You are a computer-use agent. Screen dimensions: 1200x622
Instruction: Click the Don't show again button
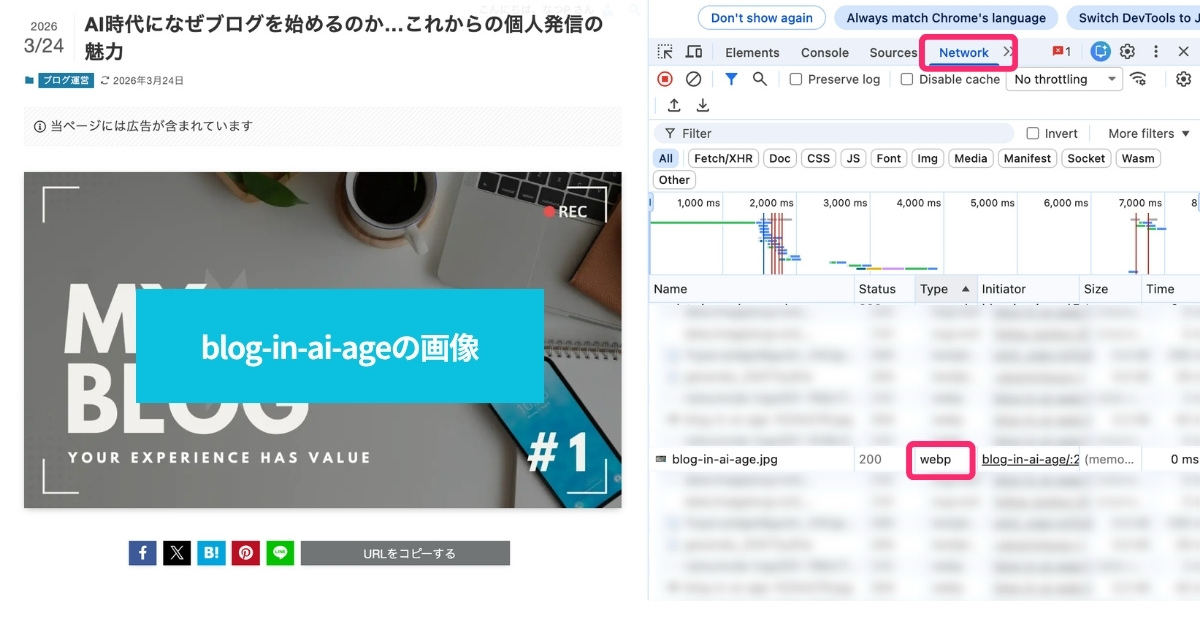pyautogui.click(x=761, y=17)
